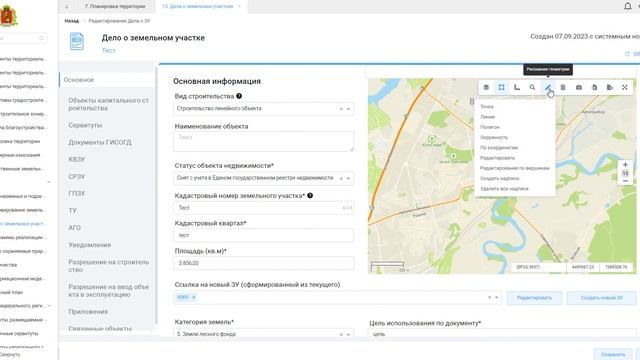Clear the Вид строительства selection
The image size is (640, 360).
pyautogui.click(x=341, y=109)
